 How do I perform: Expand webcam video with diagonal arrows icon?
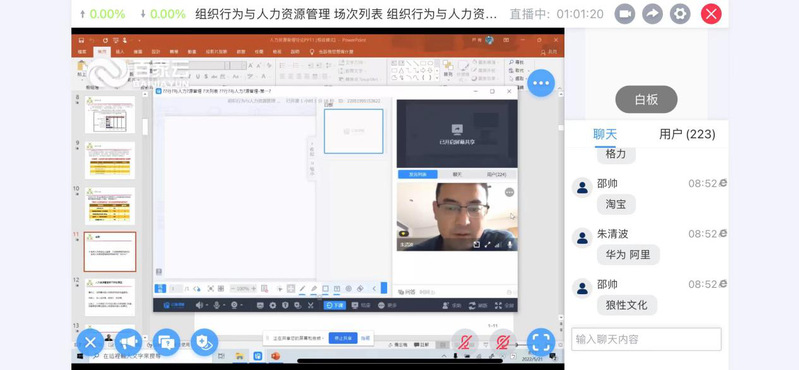[488, 245]
